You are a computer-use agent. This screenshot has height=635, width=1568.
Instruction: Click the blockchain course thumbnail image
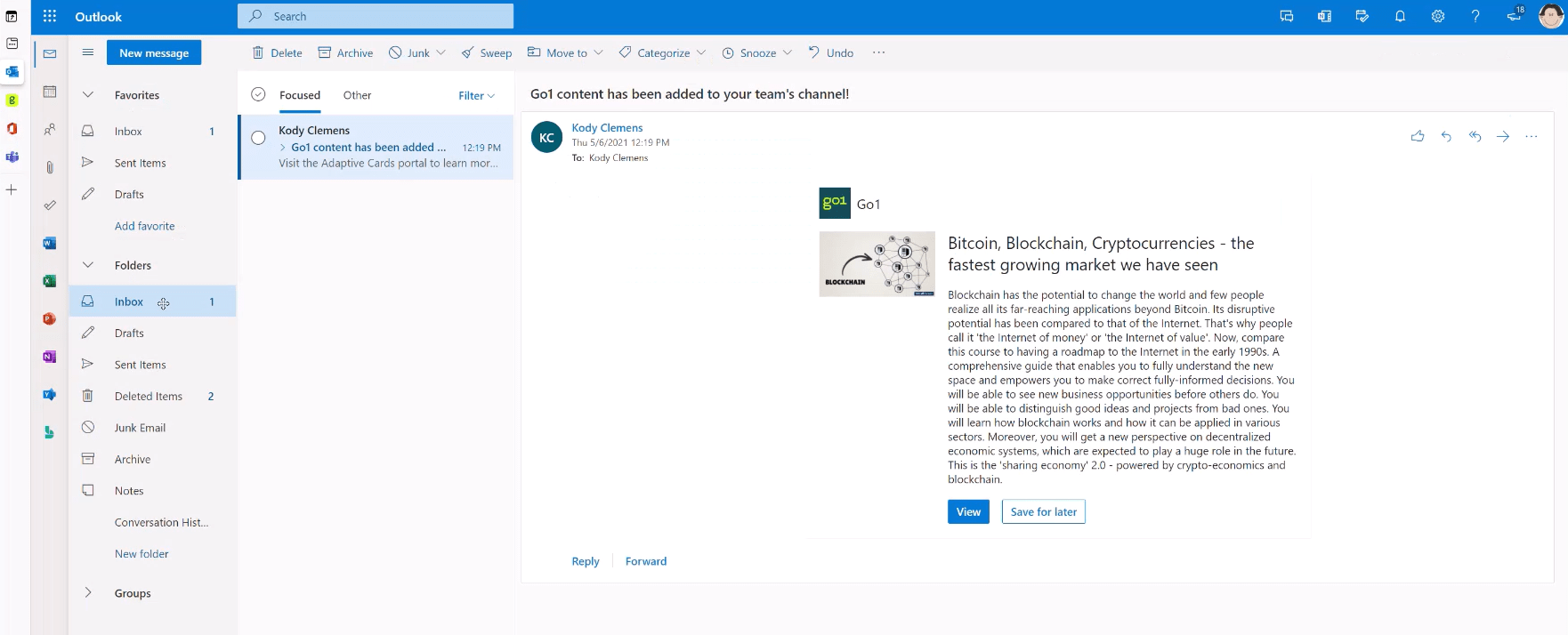click(877, 264)
